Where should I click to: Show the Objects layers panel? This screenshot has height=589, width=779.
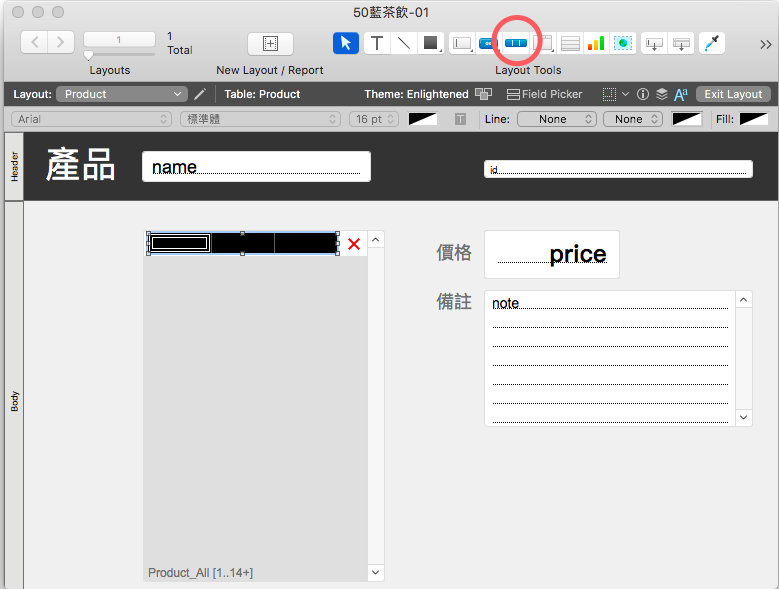pos(662,94)
